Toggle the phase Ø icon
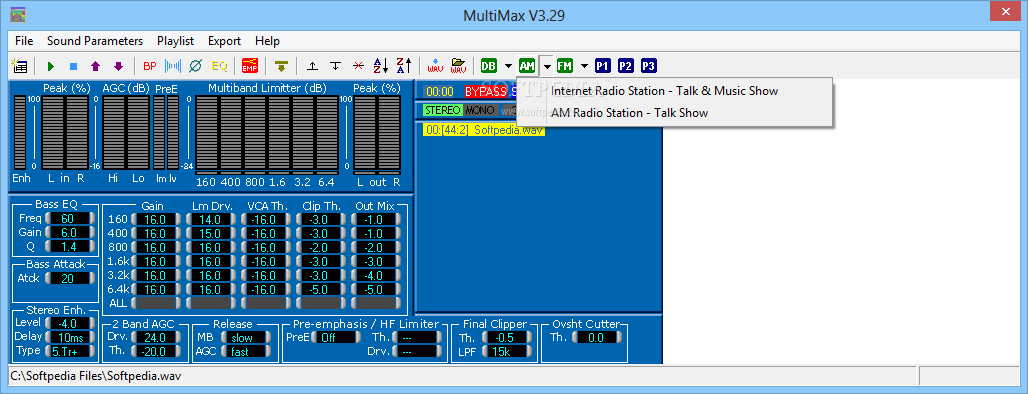This screenshot has width=1028, height=394. coord(195,66)
